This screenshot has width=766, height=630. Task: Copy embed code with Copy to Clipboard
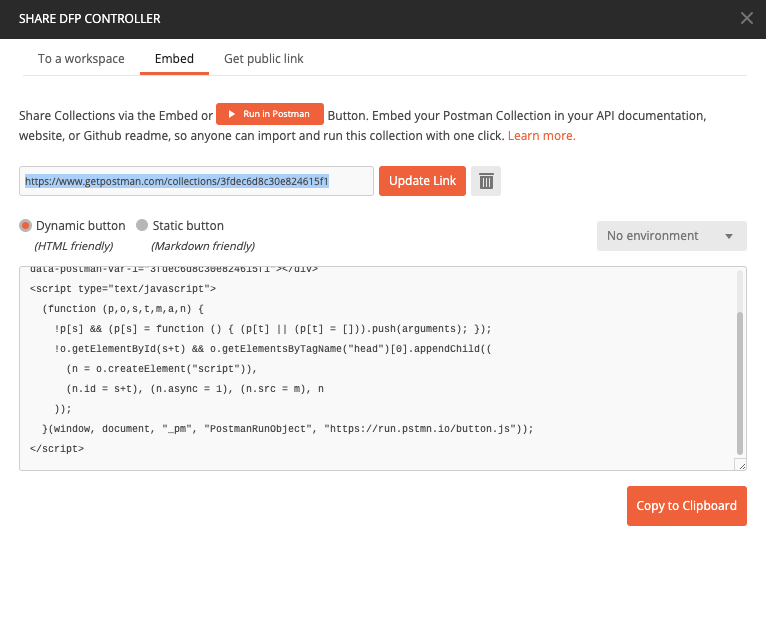pos(686,506)
